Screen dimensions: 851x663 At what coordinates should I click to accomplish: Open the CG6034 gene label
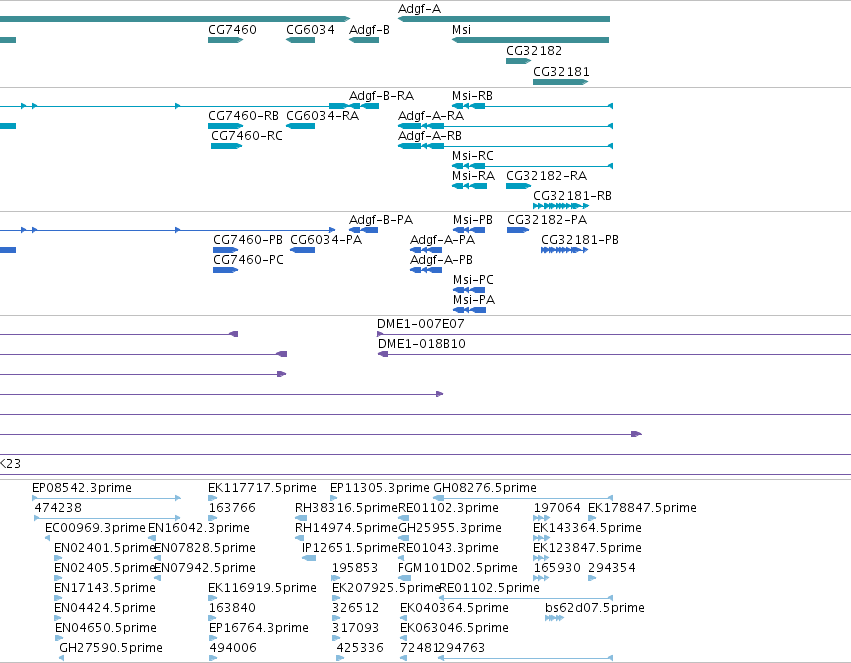(x=310, y=30)
